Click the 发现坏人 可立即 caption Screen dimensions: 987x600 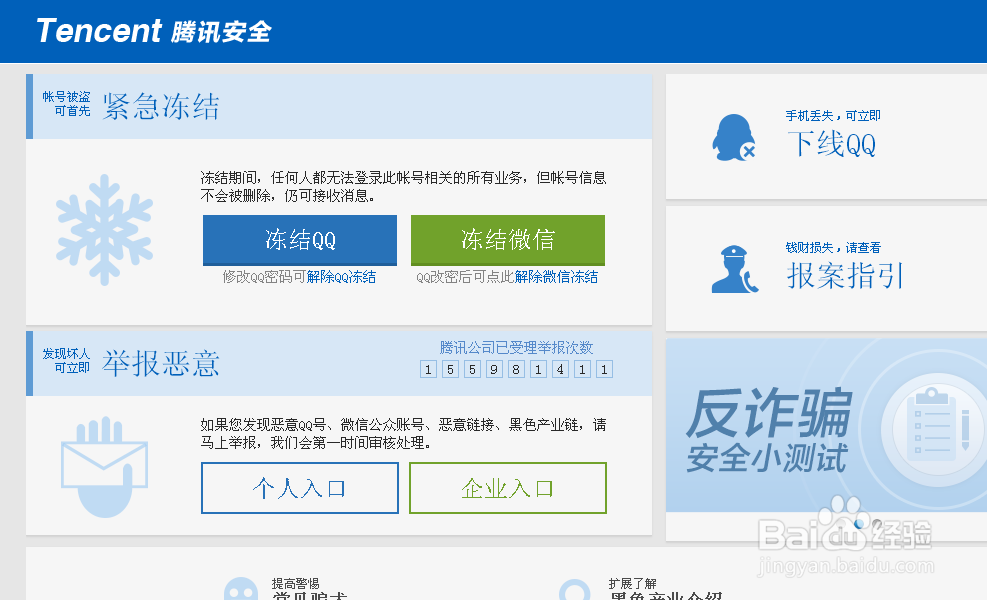(x=67, y=361)
